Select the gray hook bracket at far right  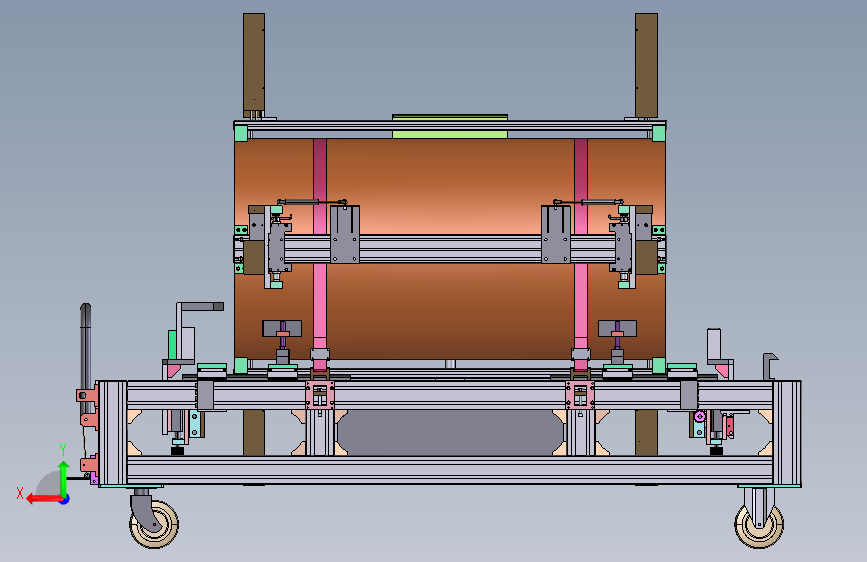770,366
